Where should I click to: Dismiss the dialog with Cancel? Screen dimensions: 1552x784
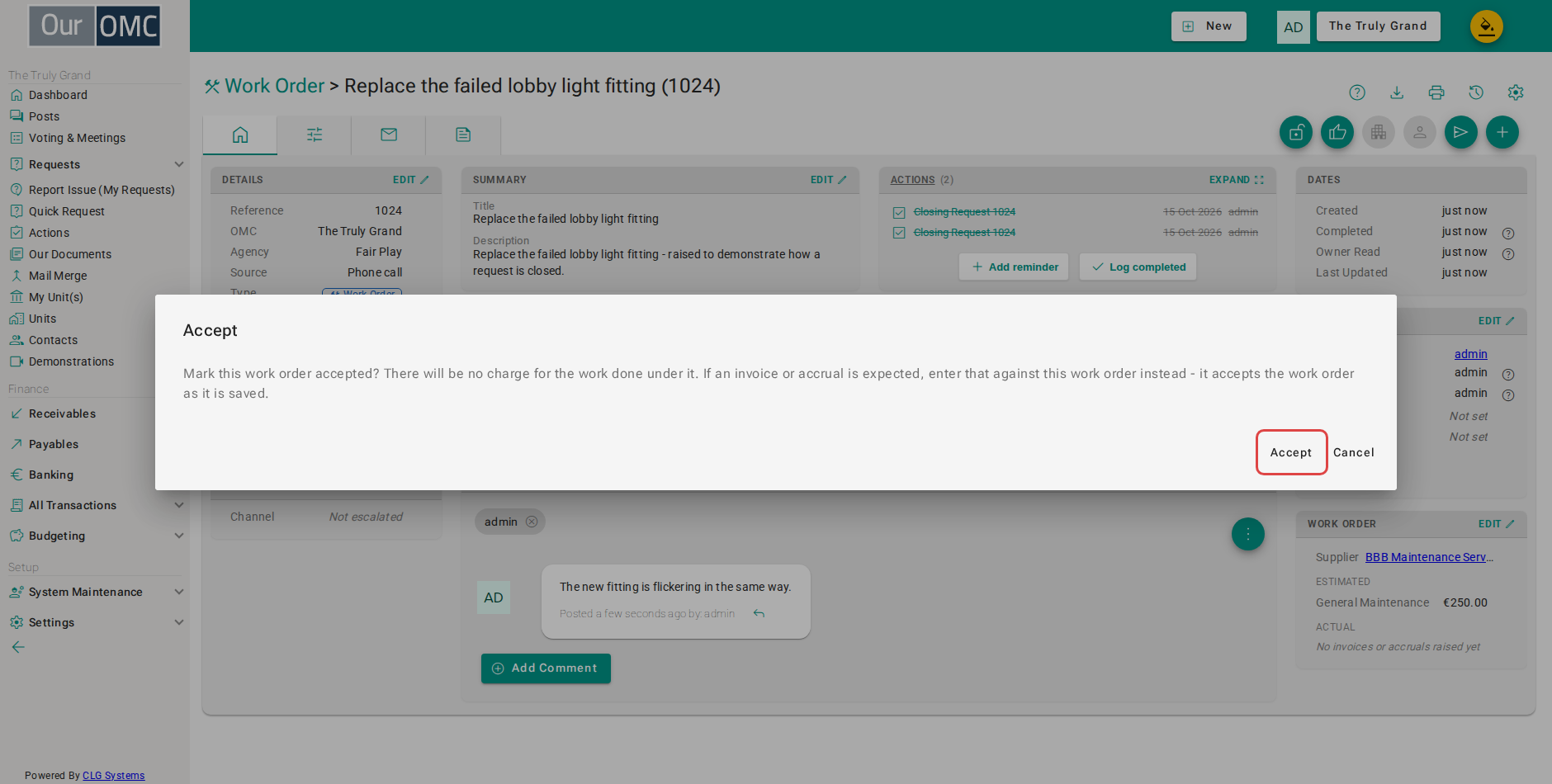tap(1354, 452)
